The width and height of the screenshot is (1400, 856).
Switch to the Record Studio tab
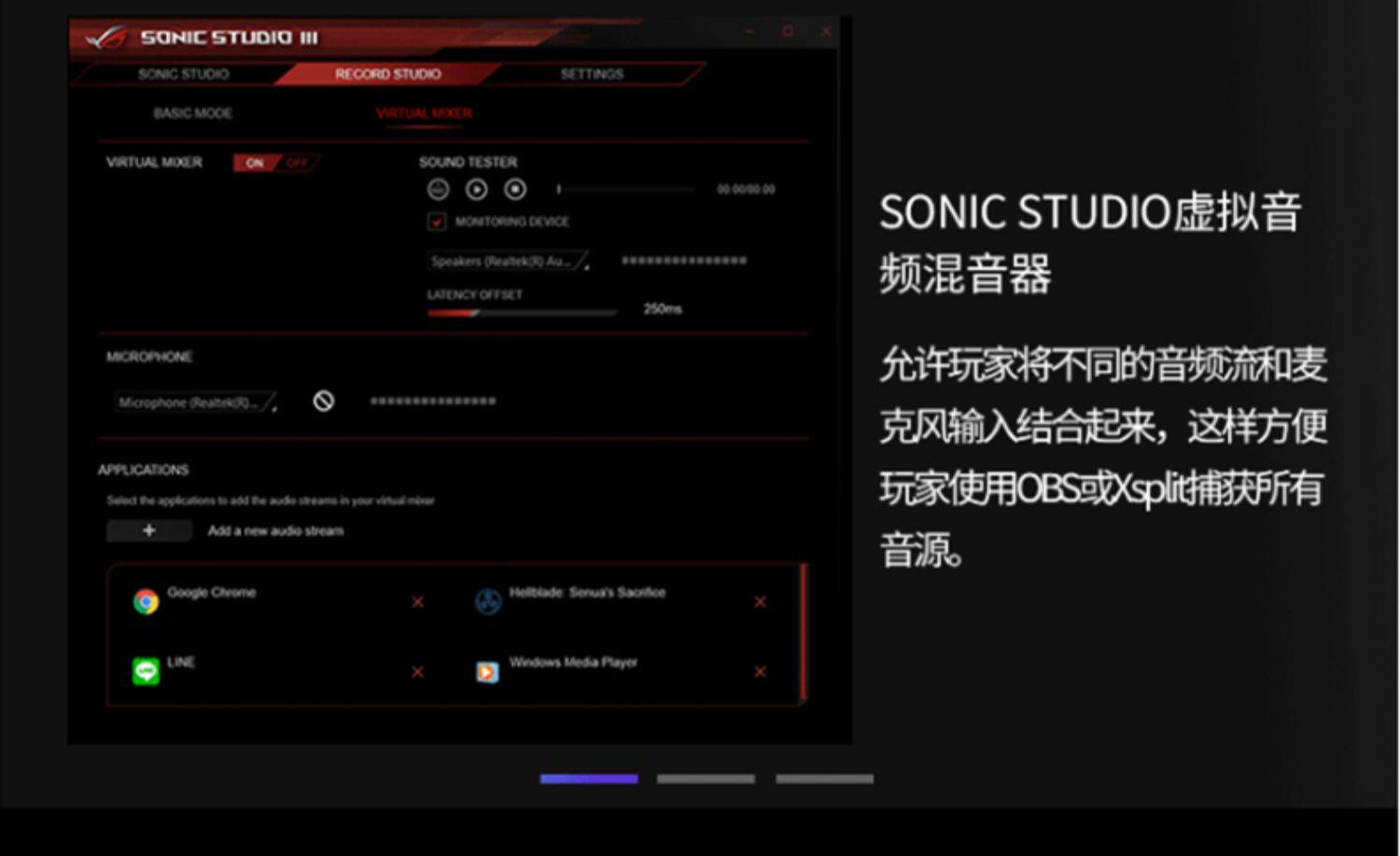point(388,74)
